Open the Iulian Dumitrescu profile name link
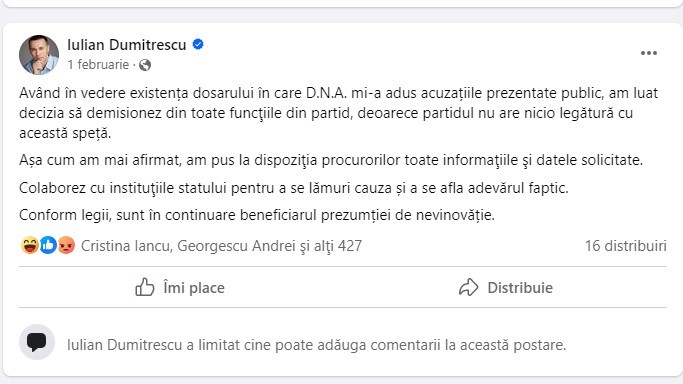Image resolution: width=683 pixels, height=384 pixels. (x=127, y=44)
